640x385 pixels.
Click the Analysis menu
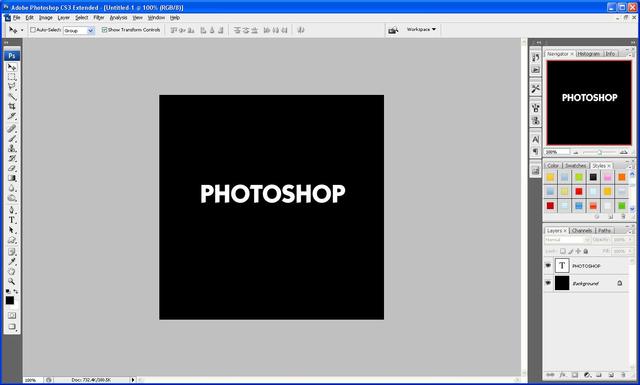point(118,18)
